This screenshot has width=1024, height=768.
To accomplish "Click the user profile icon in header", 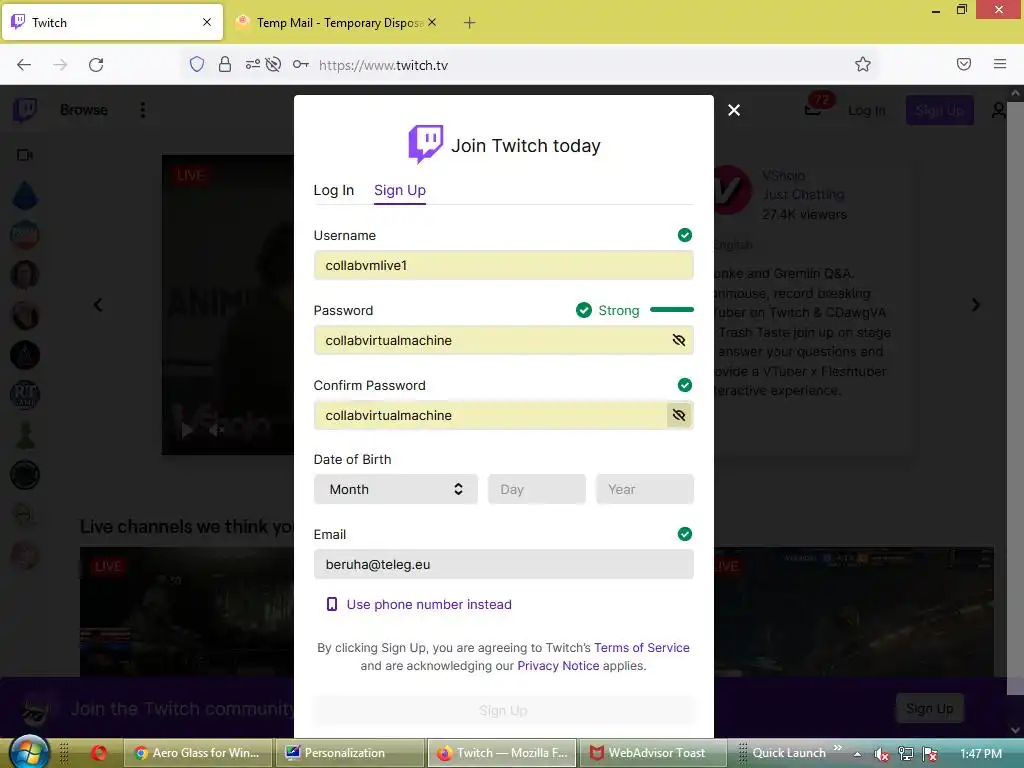I will 999,110.
